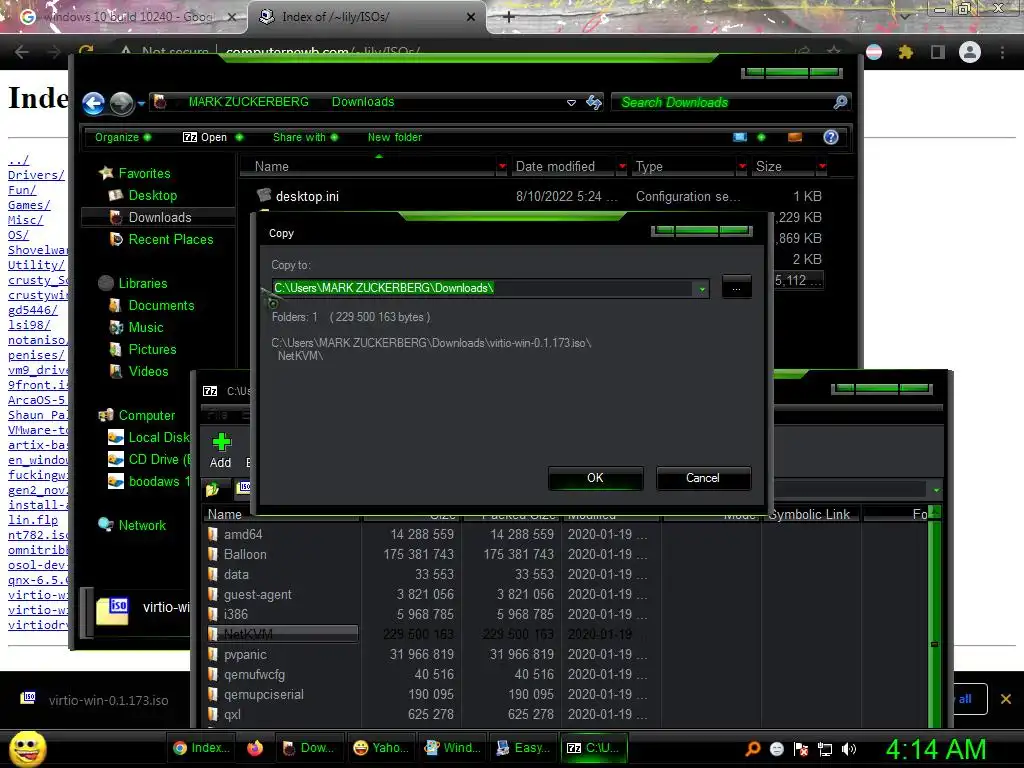The height and width of the screenshot is (768, 1024).
Task: Click Chrome extensions puzzle icon
Action: click(906, 52)
